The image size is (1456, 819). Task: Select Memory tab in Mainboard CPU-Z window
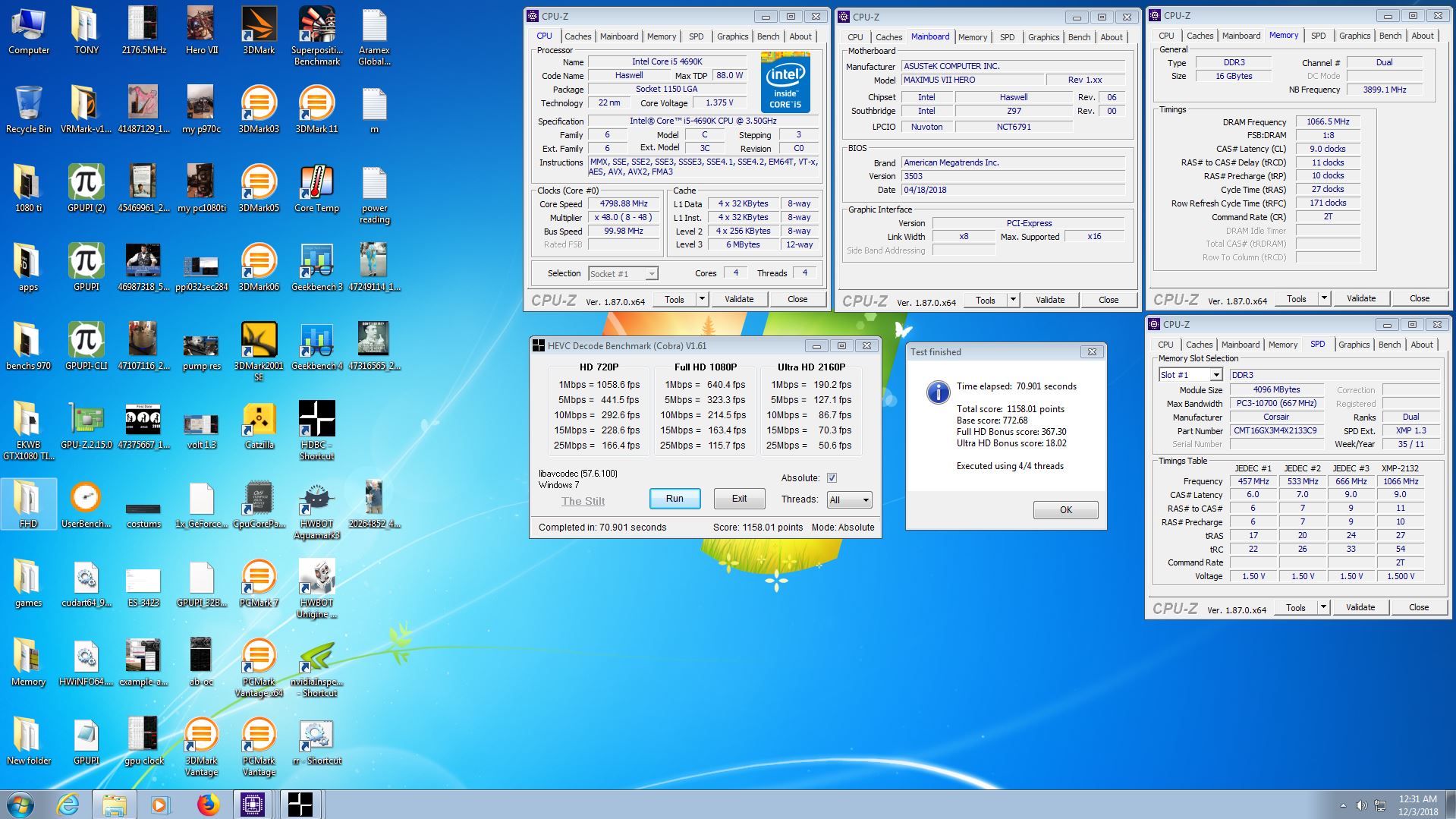(x=973, y=37)
